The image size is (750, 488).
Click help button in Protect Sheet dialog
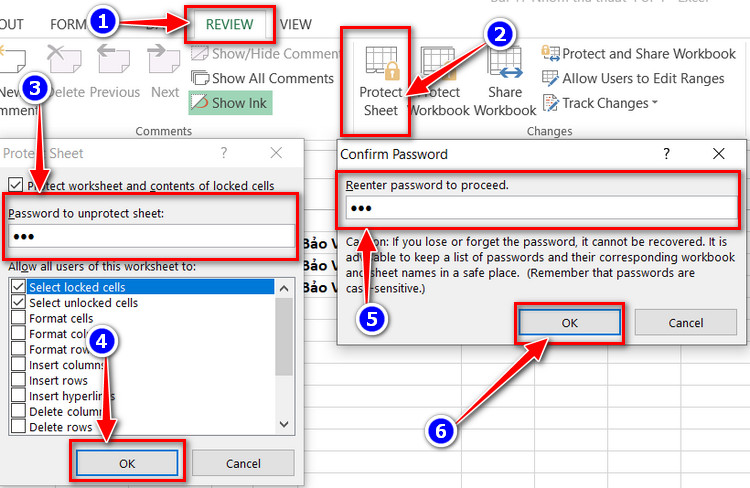click(x=223, y=153)
